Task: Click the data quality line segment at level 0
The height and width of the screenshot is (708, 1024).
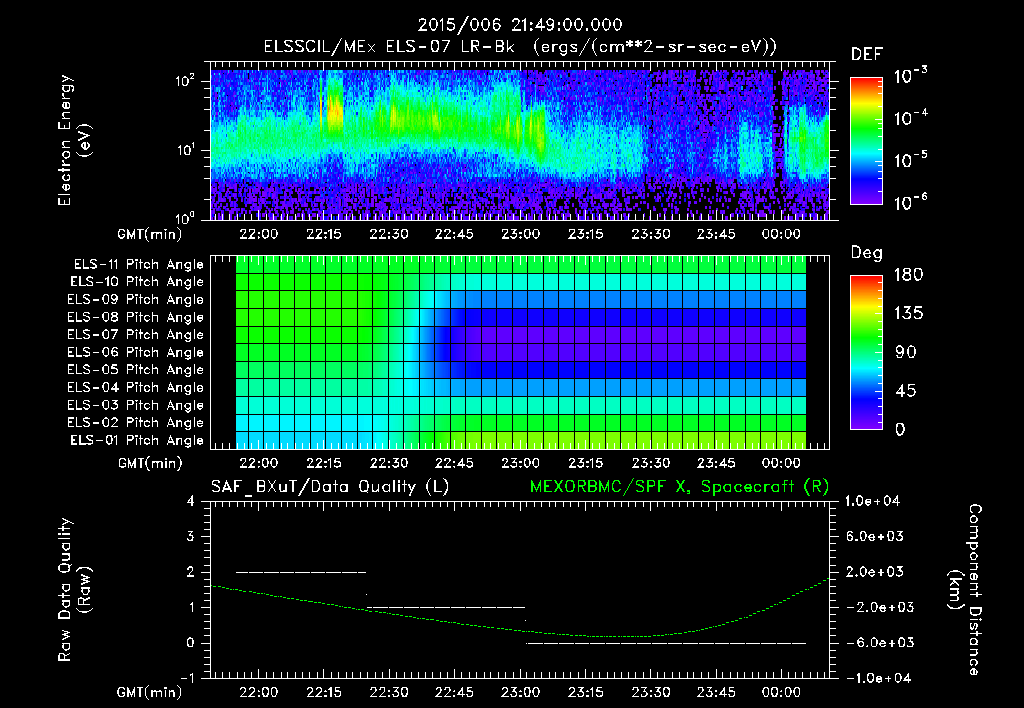Action: pos(666,643)
